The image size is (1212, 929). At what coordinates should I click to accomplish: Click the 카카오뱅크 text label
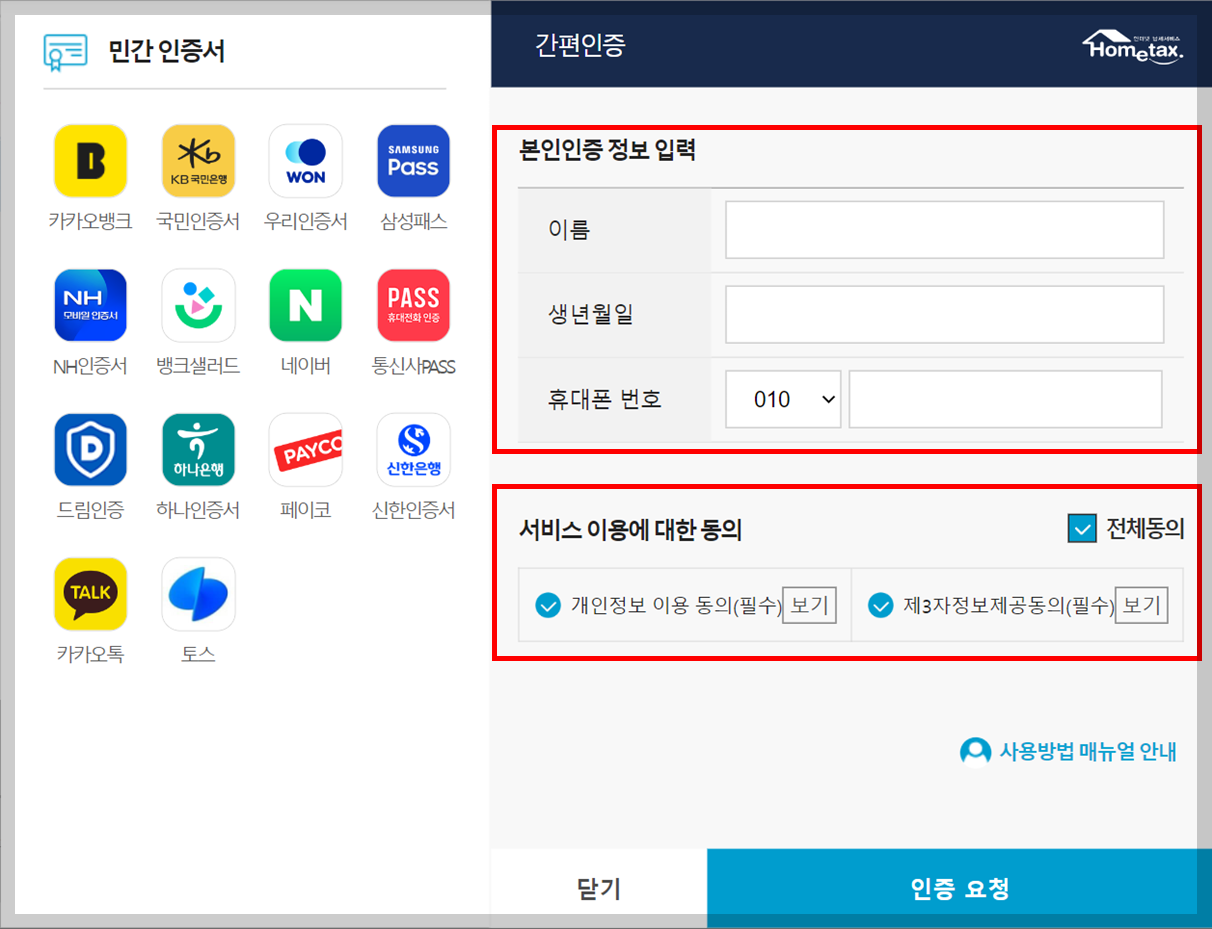coord(90,222)
